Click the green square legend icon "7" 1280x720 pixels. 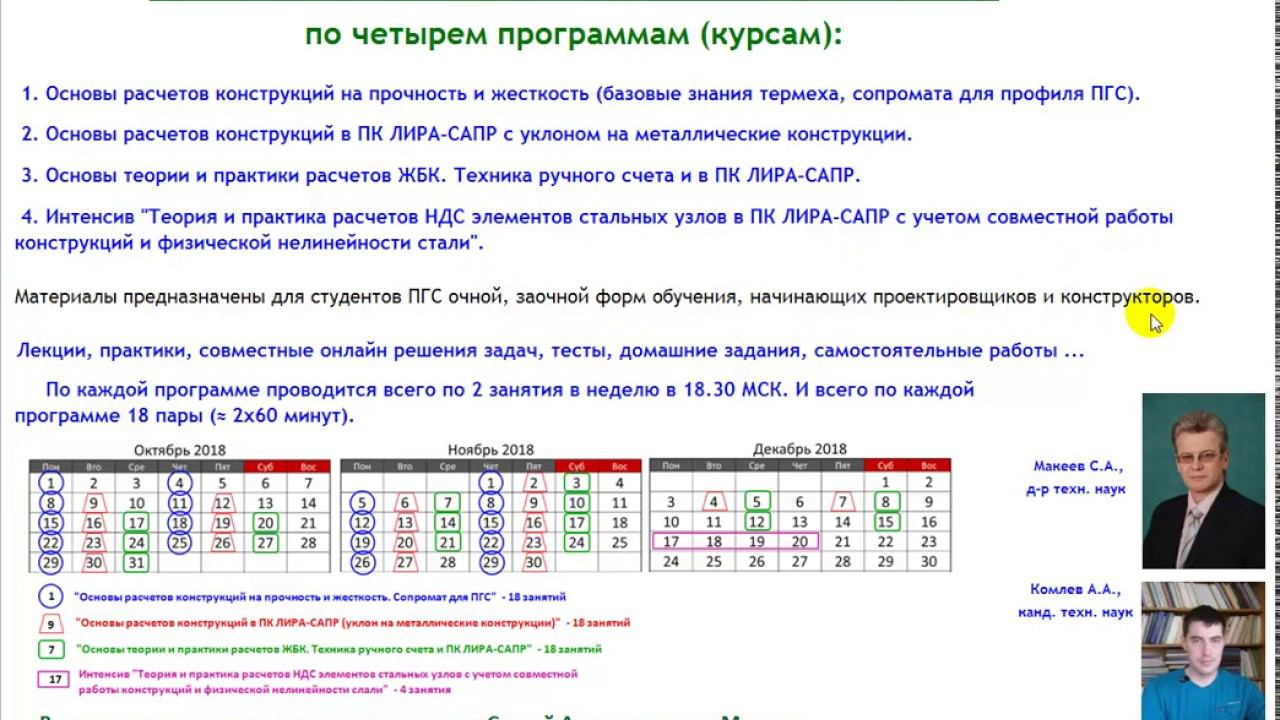(x=51, y=649)
